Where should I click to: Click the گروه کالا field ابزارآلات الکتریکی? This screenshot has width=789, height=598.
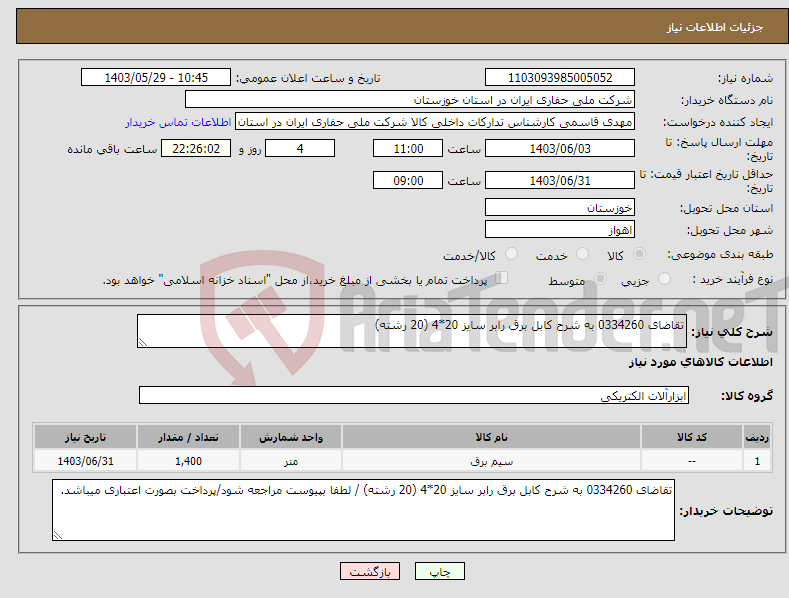click(414, 396)
